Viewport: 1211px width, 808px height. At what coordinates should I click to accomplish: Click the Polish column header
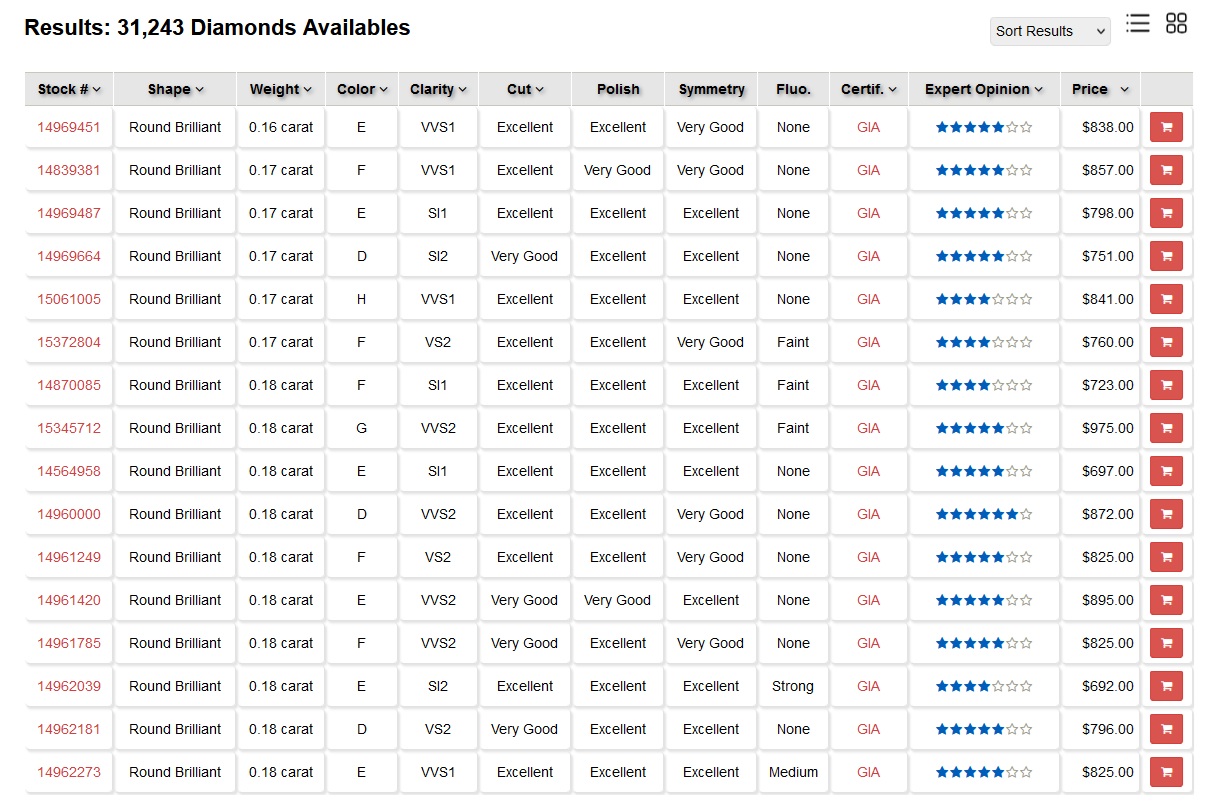tap(618, 89)
